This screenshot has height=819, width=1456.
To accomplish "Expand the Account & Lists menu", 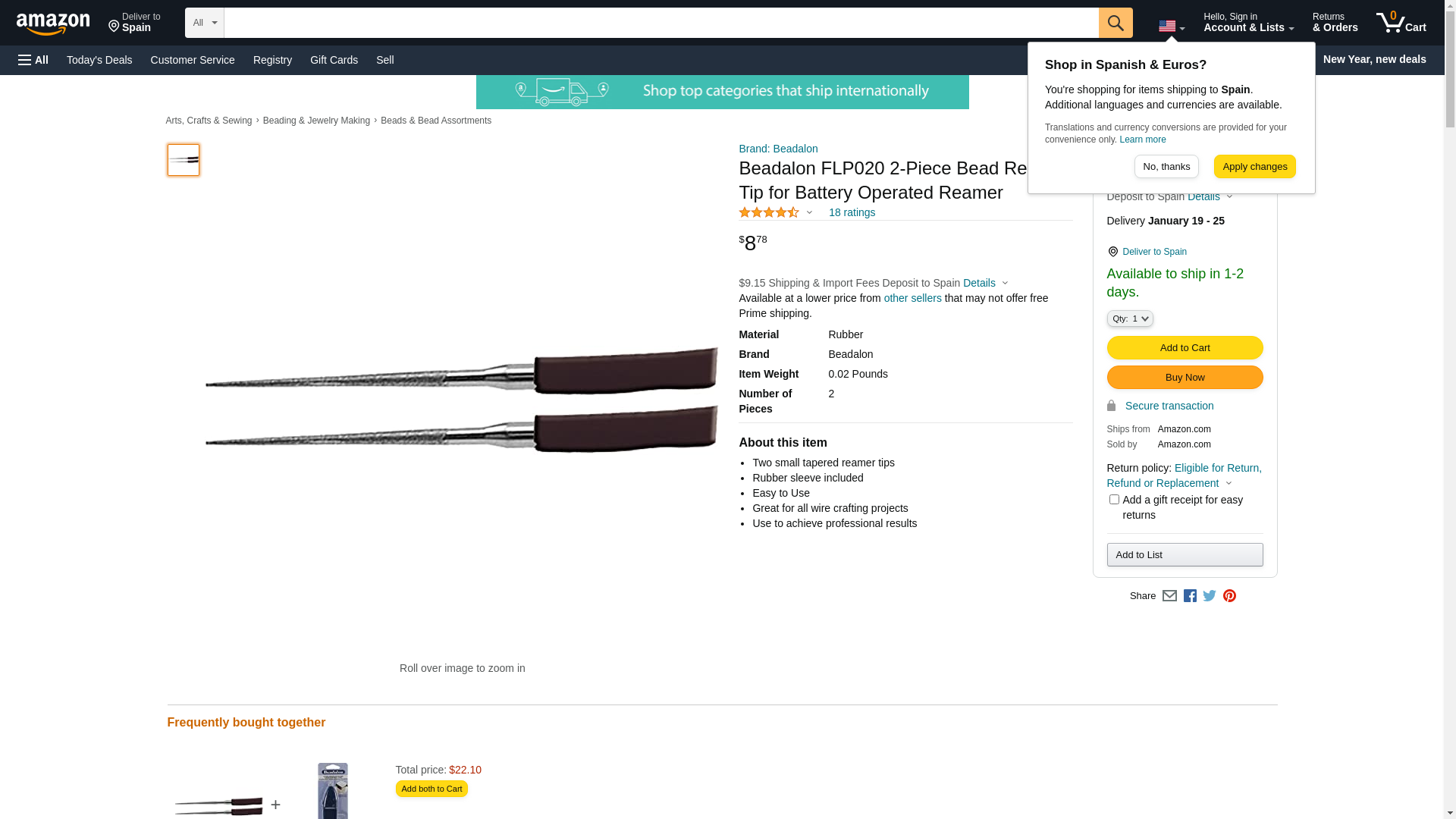I will [1248, 23].
